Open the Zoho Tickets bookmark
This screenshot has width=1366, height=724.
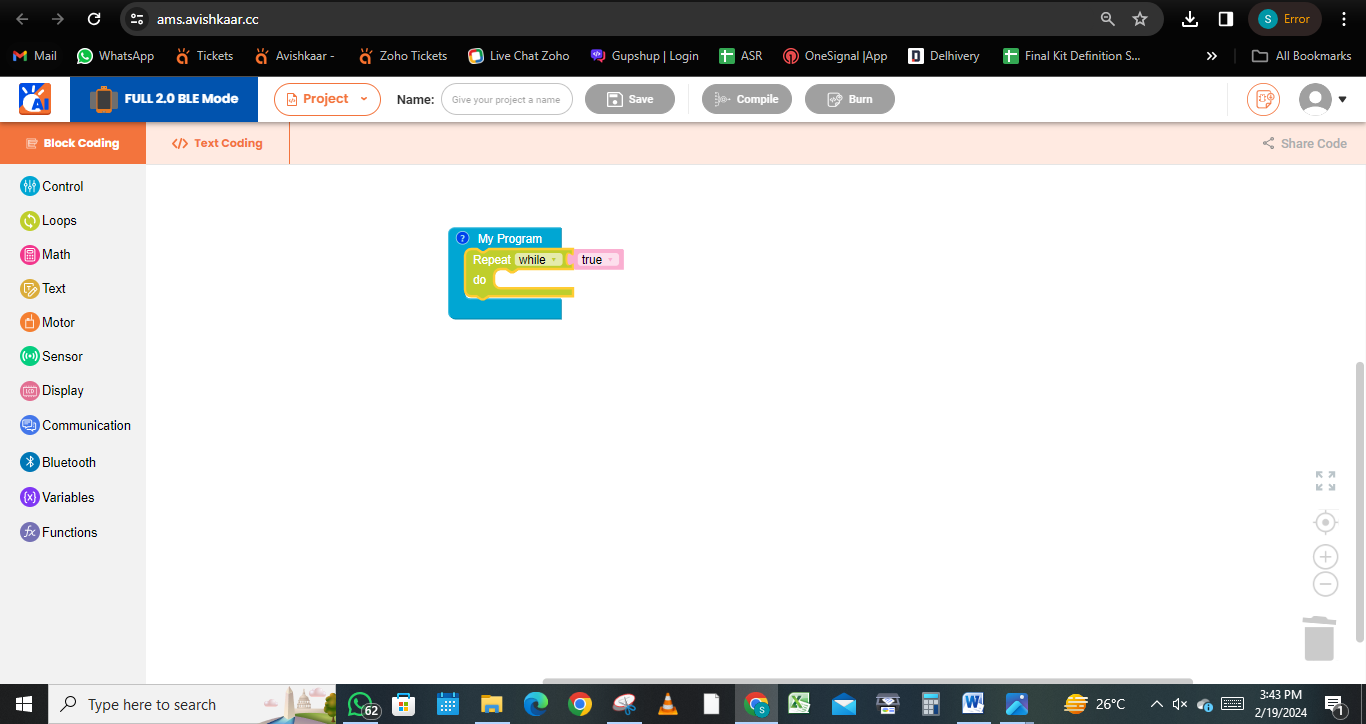tap(402, 56)
